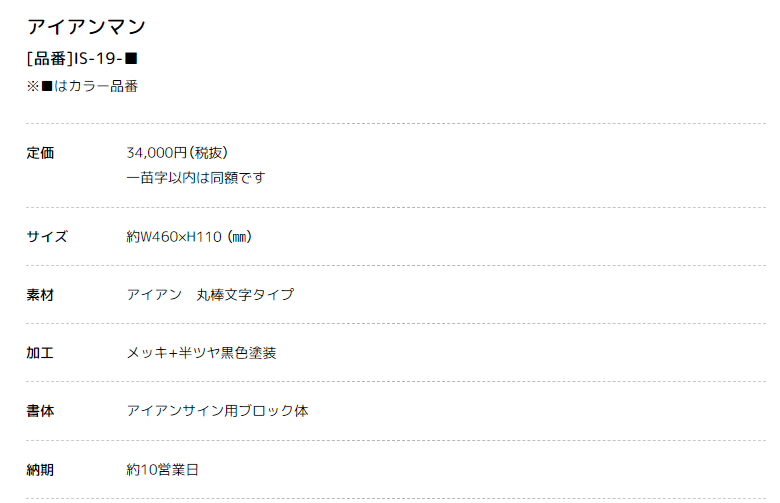Click the 加工 row label
This screenshot has width=780, height=503.
[40, 353]
